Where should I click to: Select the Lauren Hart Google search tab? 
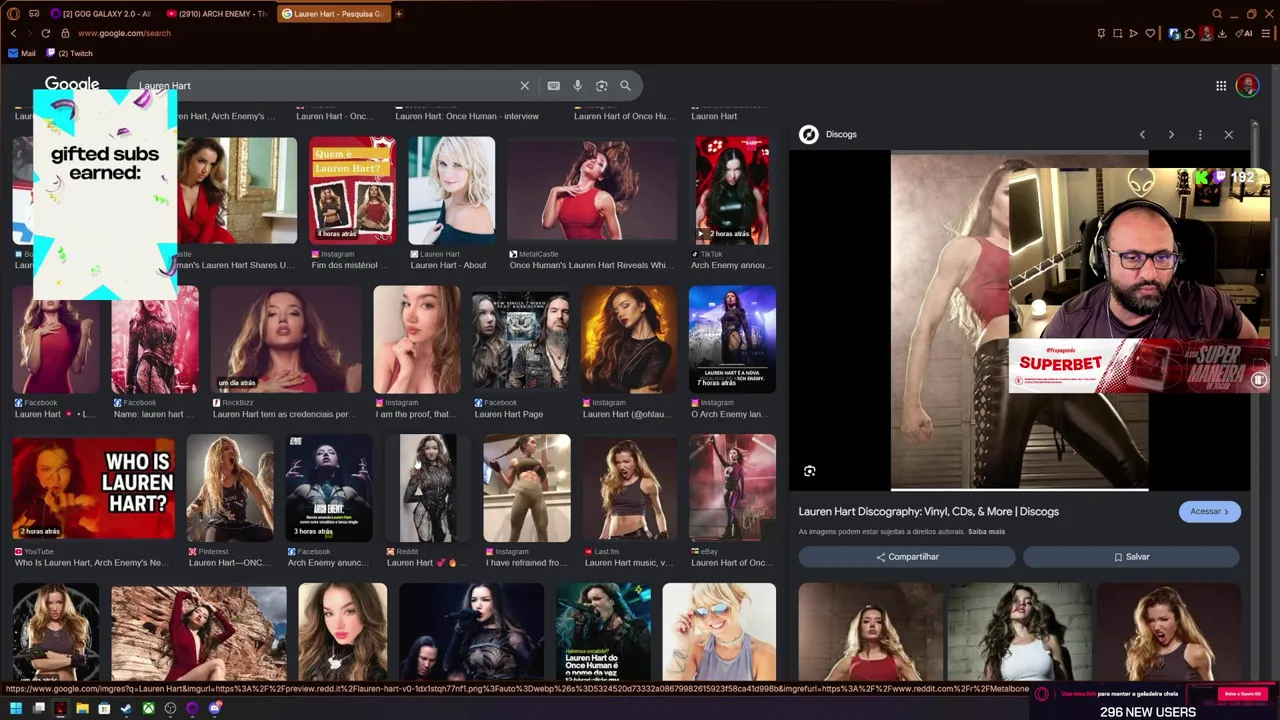coord(333,14)
